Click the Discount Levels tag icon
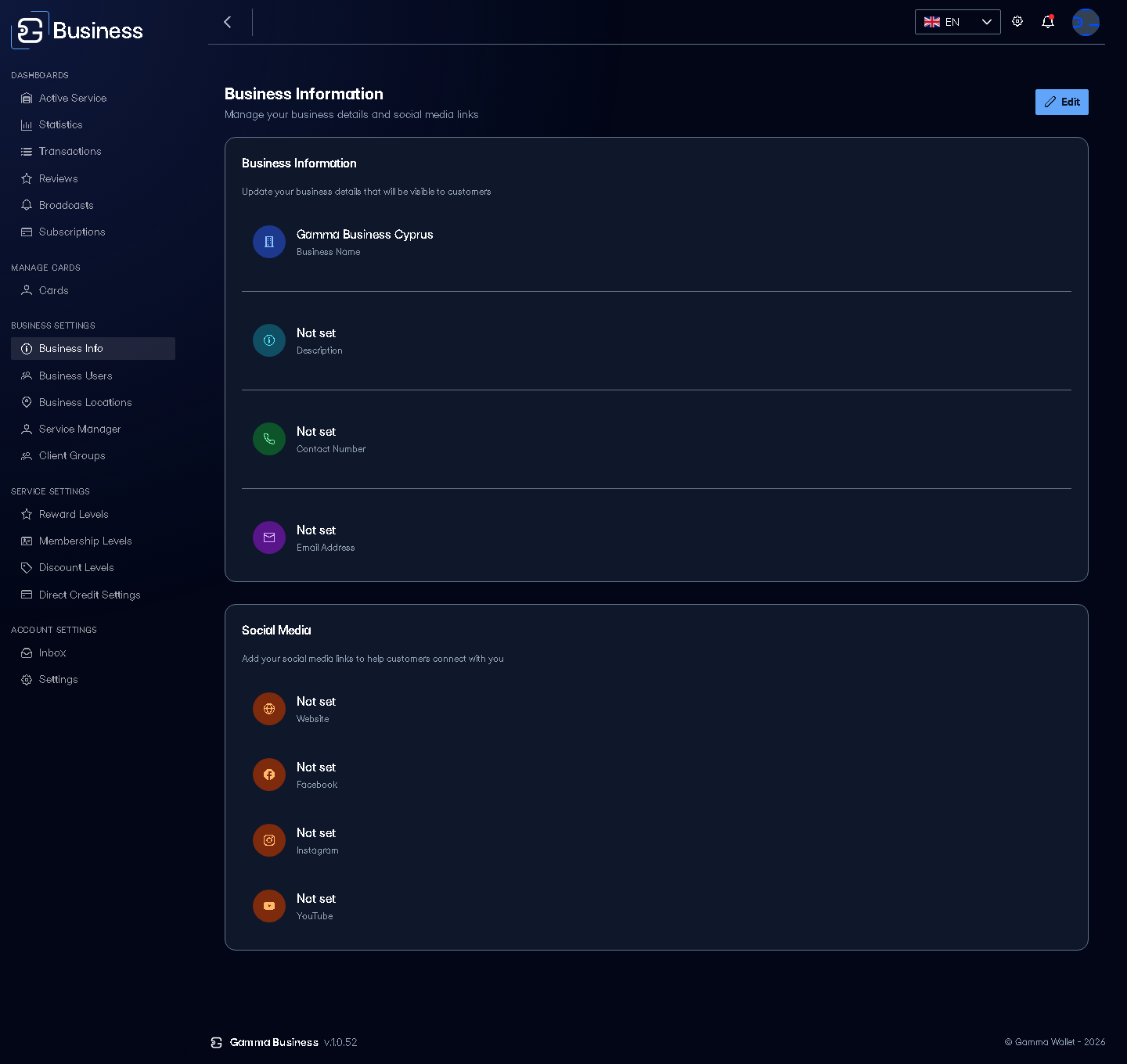 [x=27, y=568]
